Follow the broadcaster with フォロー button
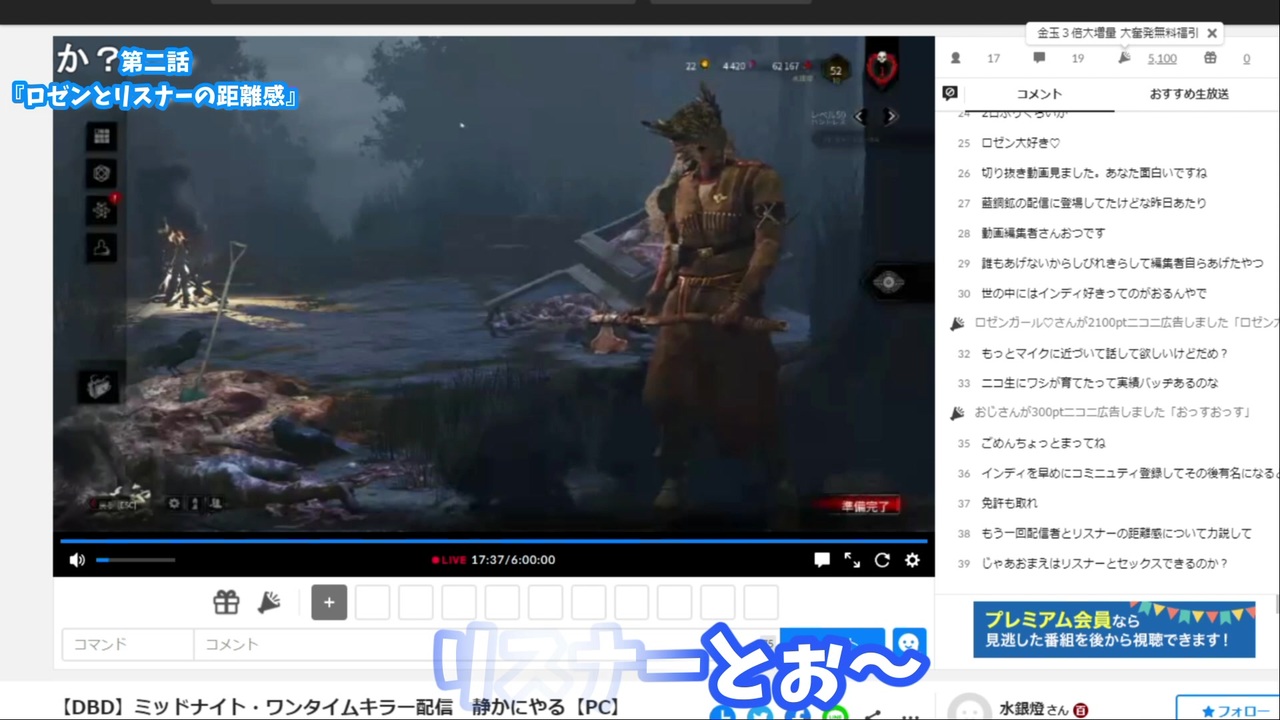1280x720 pixels. click(1228, 708)
